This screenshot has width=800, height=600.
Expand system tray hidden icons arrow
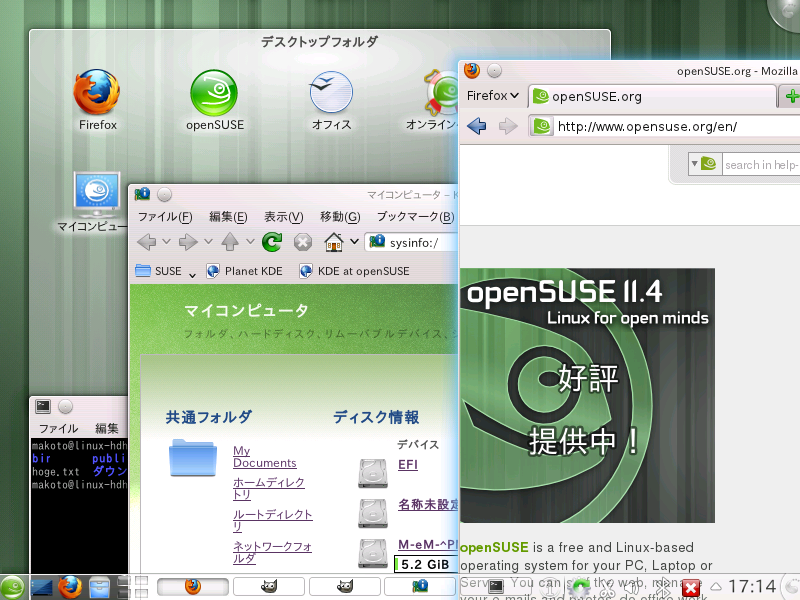coord(716,586)
